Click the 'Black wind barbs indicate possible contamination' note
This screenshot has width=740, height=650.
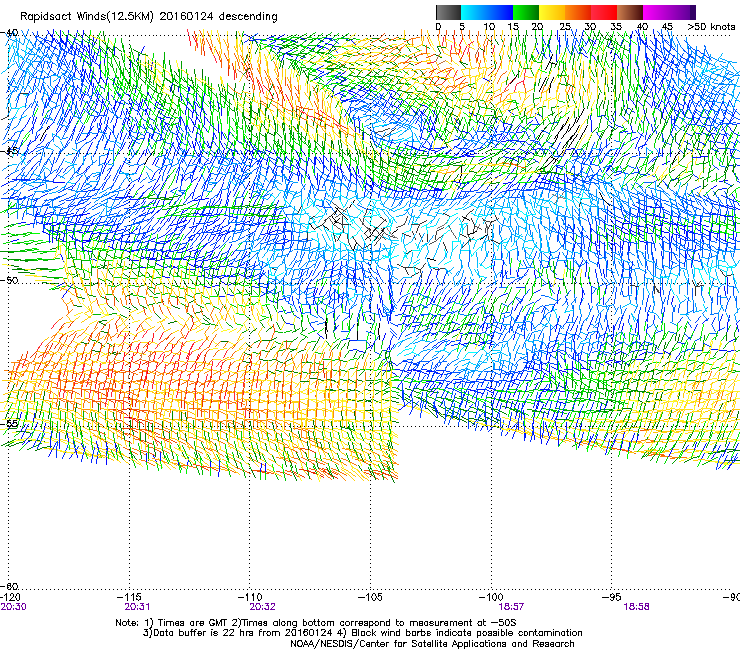[x=462, y=633]
